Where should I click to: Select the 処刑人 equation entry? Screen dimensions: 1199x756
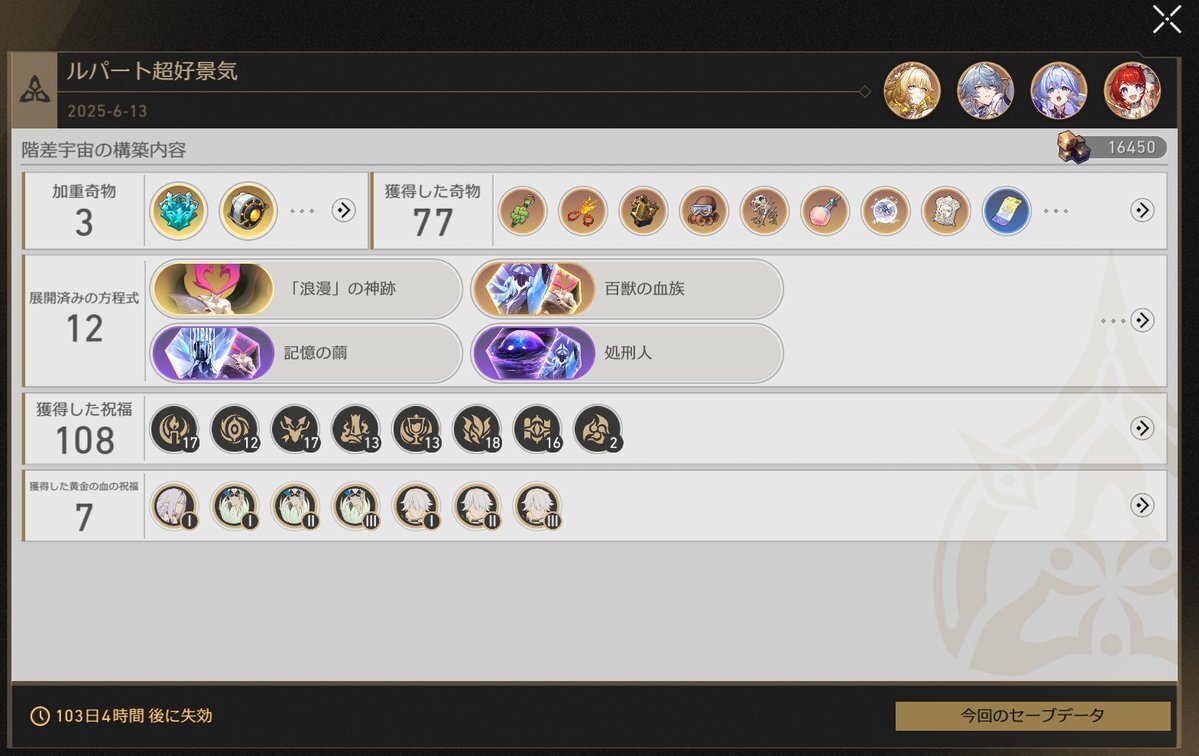[x=627, y=353]
